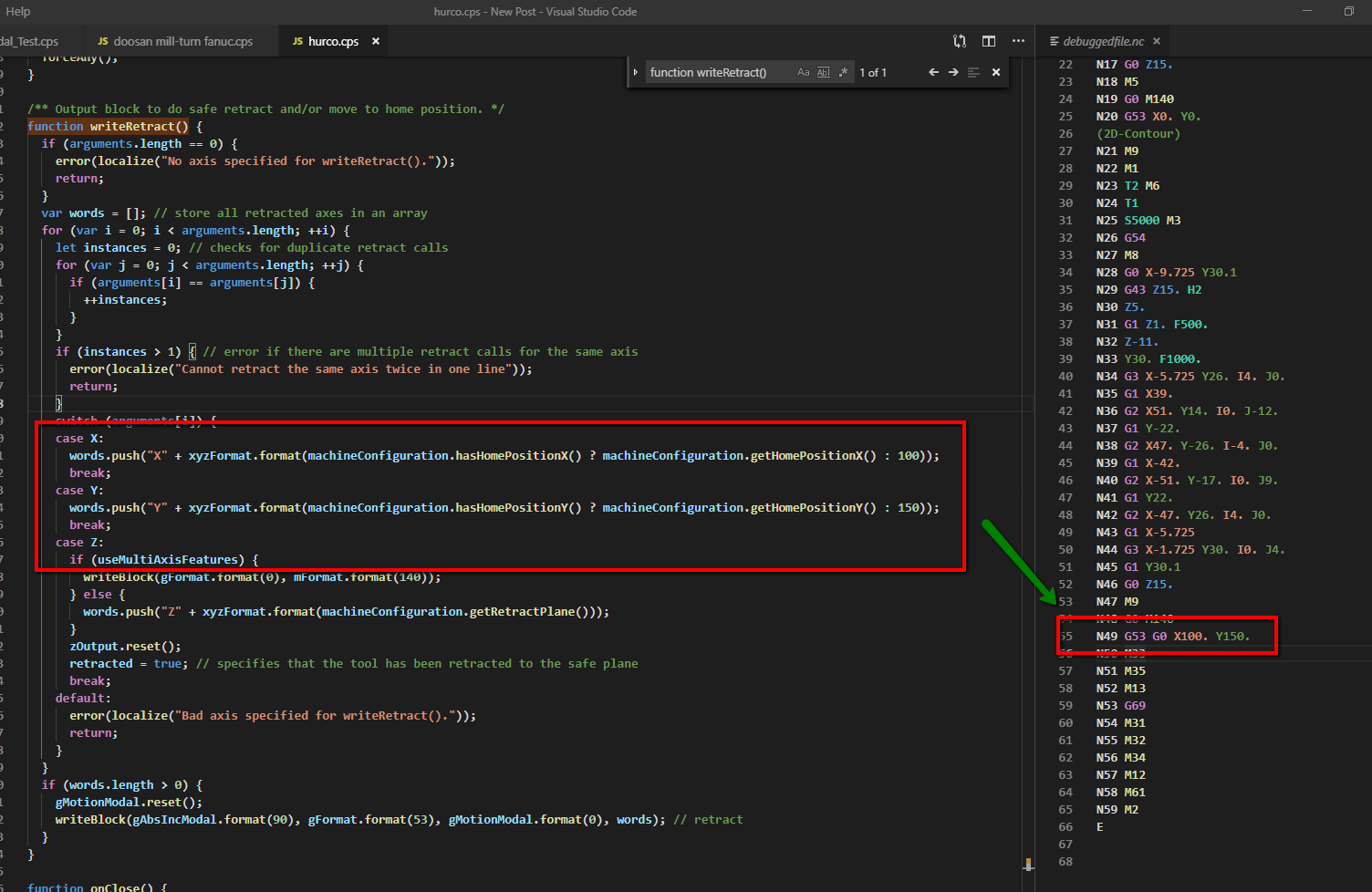Click the Split Editor icon

(x=989, y=41)
